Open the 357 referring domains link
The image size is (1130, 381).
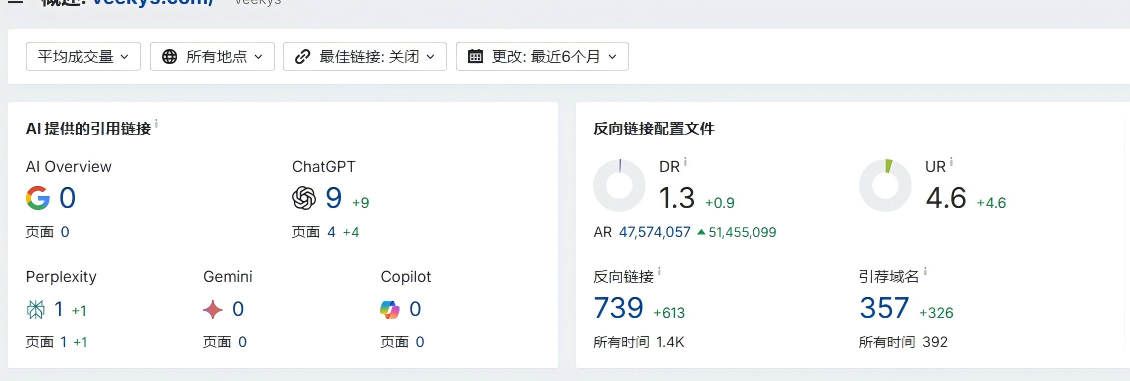click(x=884, y=308)
